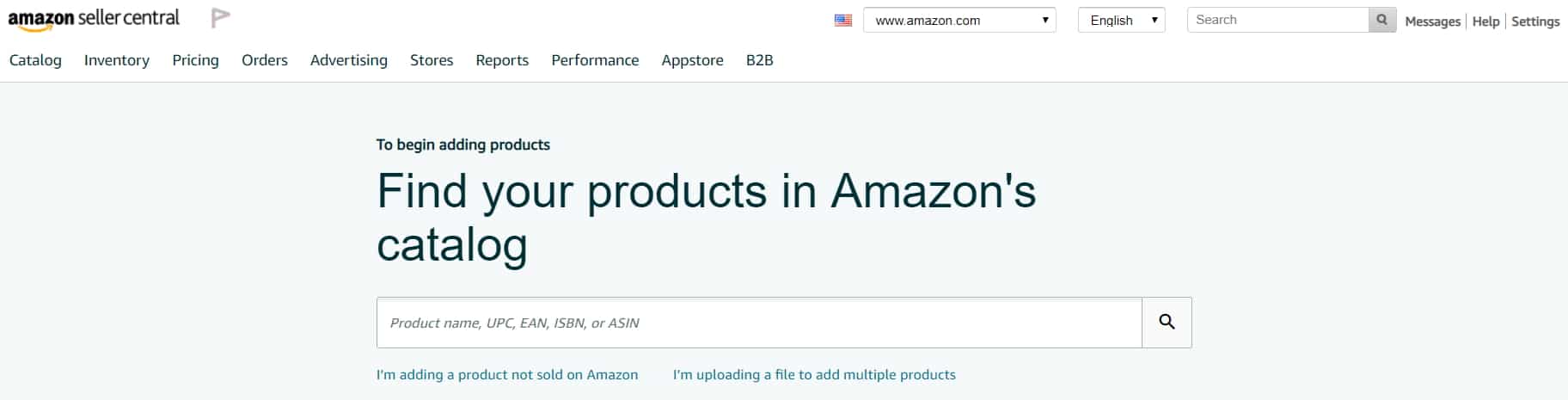Click the Amazon Seller Central logo
Screen dimensions: 1568x400
pyautogui.click(x=94, y=19)
